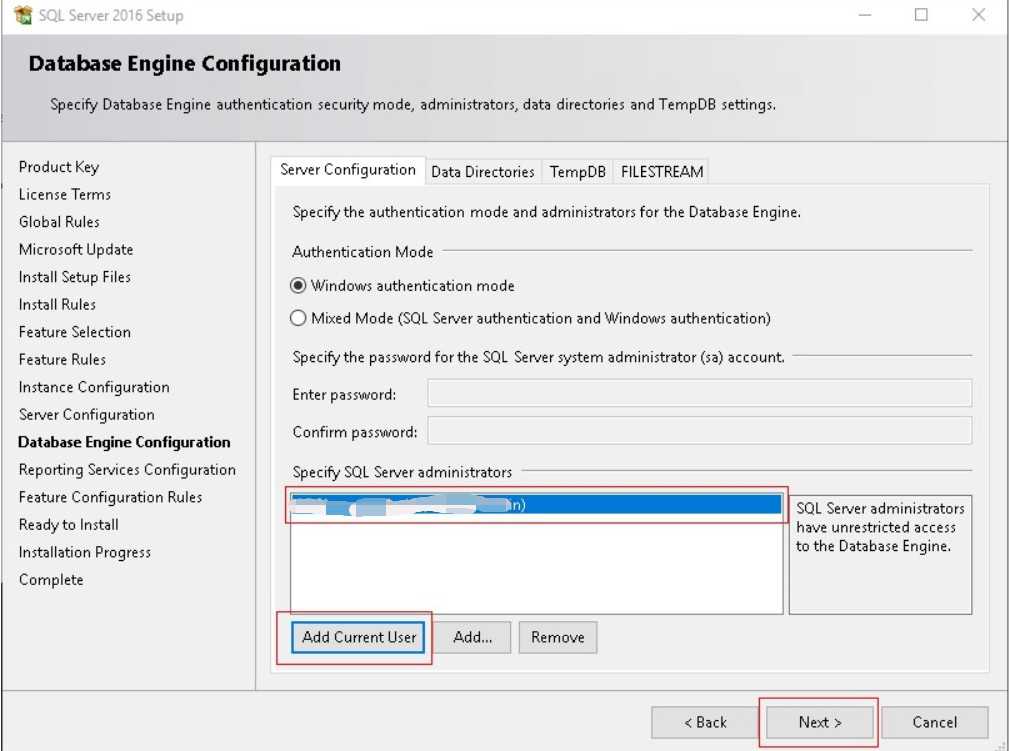
Task: Click Install Rules step in sidebar
Action: 57,305
